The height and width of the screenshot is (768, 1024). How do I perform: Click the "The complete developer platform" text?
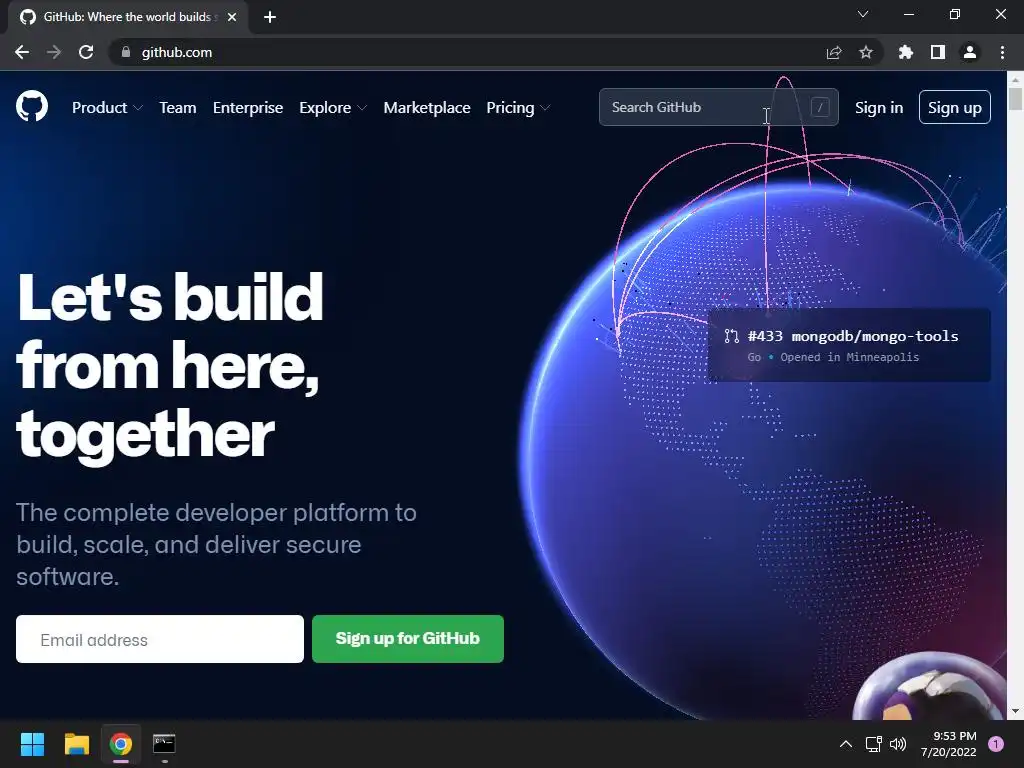point(216,545)
